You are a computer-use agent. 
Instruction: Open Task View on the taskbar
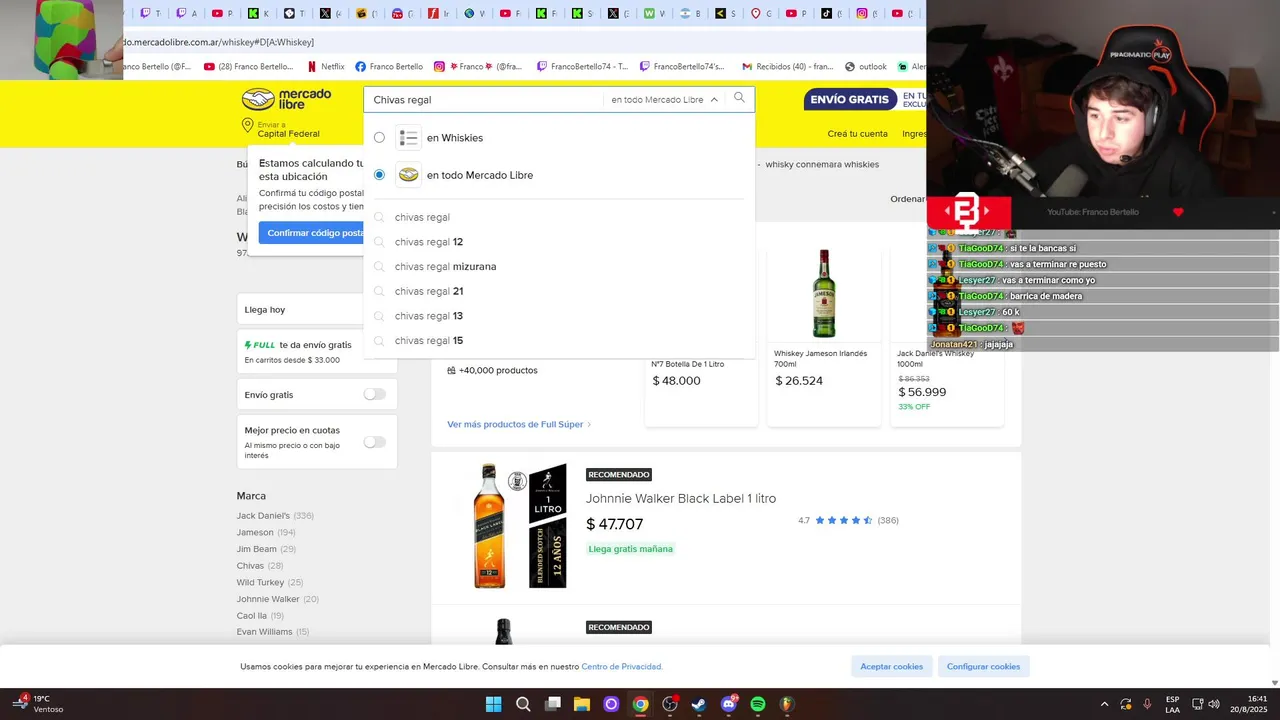[x=552, y=704]
